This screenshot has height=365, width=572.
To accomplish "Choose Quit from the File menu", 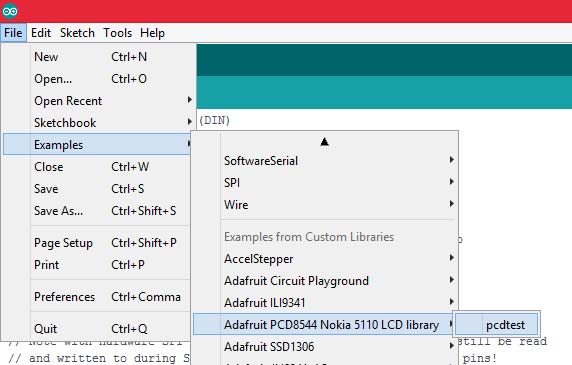I will [97, 329].
